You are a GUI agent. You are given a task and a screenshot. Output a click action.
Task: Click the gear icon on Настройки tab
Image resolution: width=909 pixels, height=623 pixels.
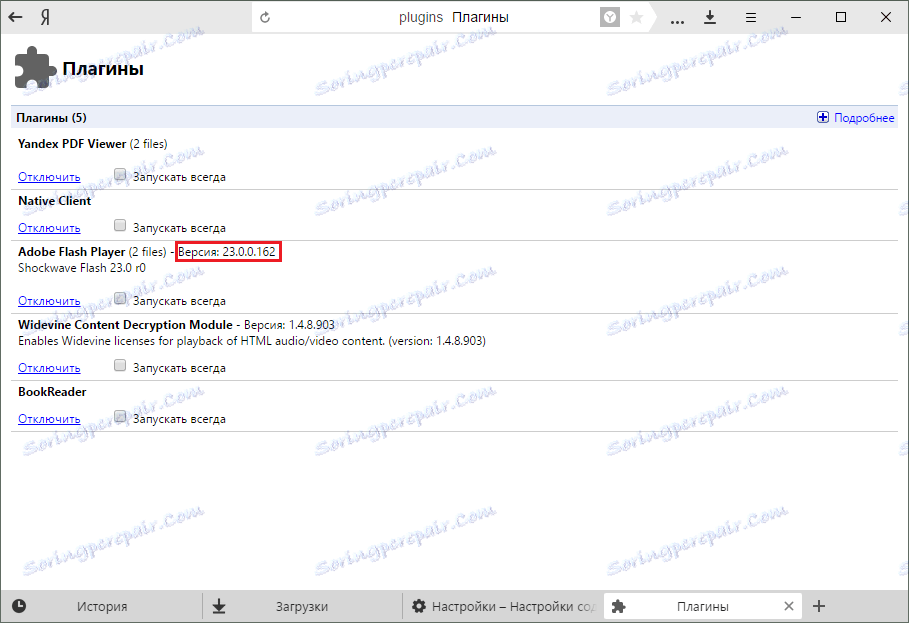tap(419, 606)
